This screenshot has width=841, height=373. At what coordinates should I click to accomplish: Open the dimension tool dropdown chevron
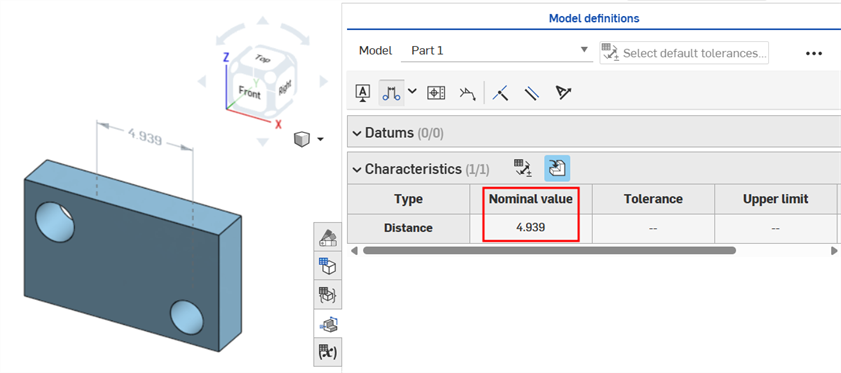pos(412,91)
